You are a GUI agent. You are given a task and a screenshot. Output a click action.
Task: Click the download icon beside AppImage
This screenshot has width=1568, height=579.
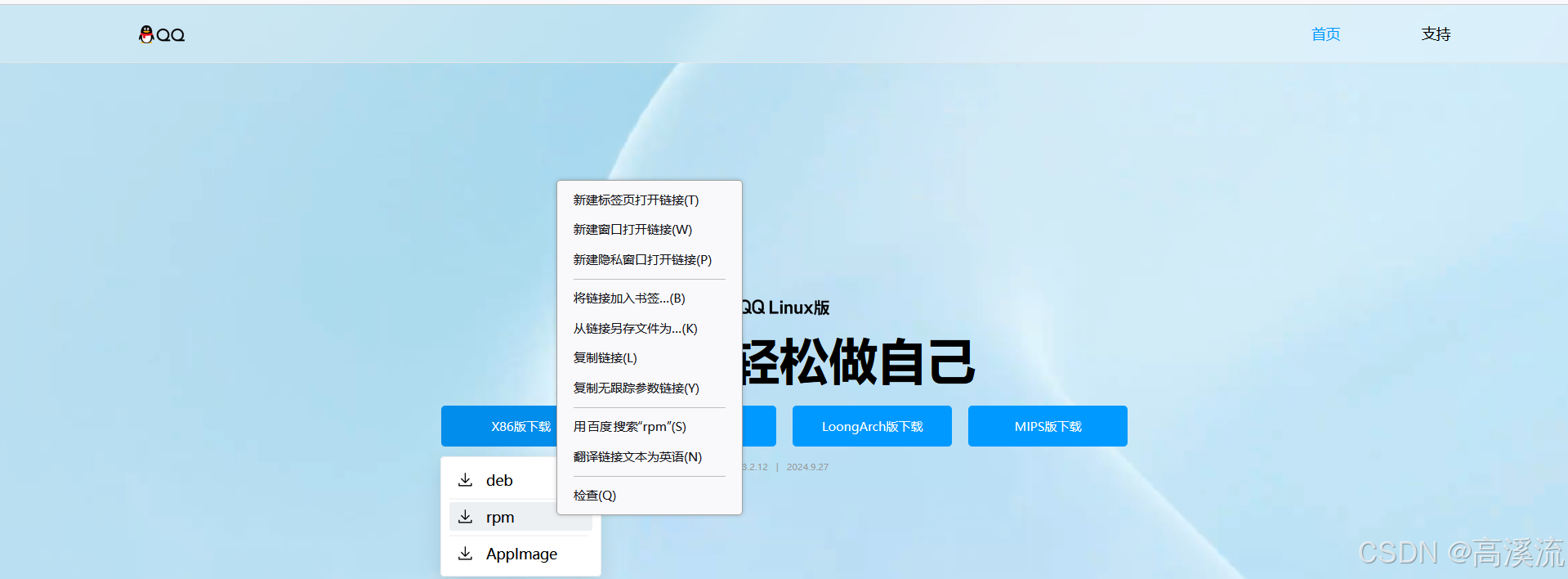[465, 554]
